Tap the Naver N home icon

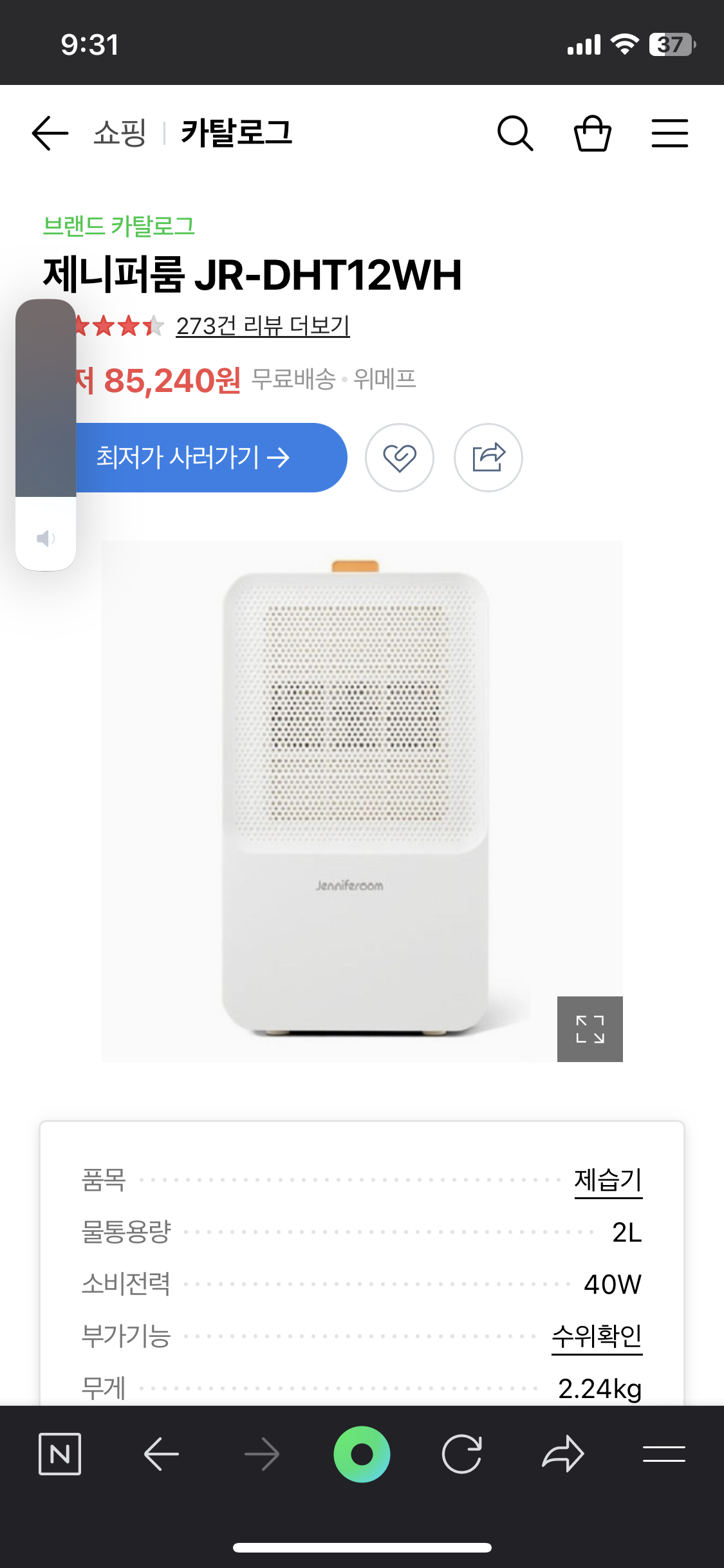point(60,1454)
